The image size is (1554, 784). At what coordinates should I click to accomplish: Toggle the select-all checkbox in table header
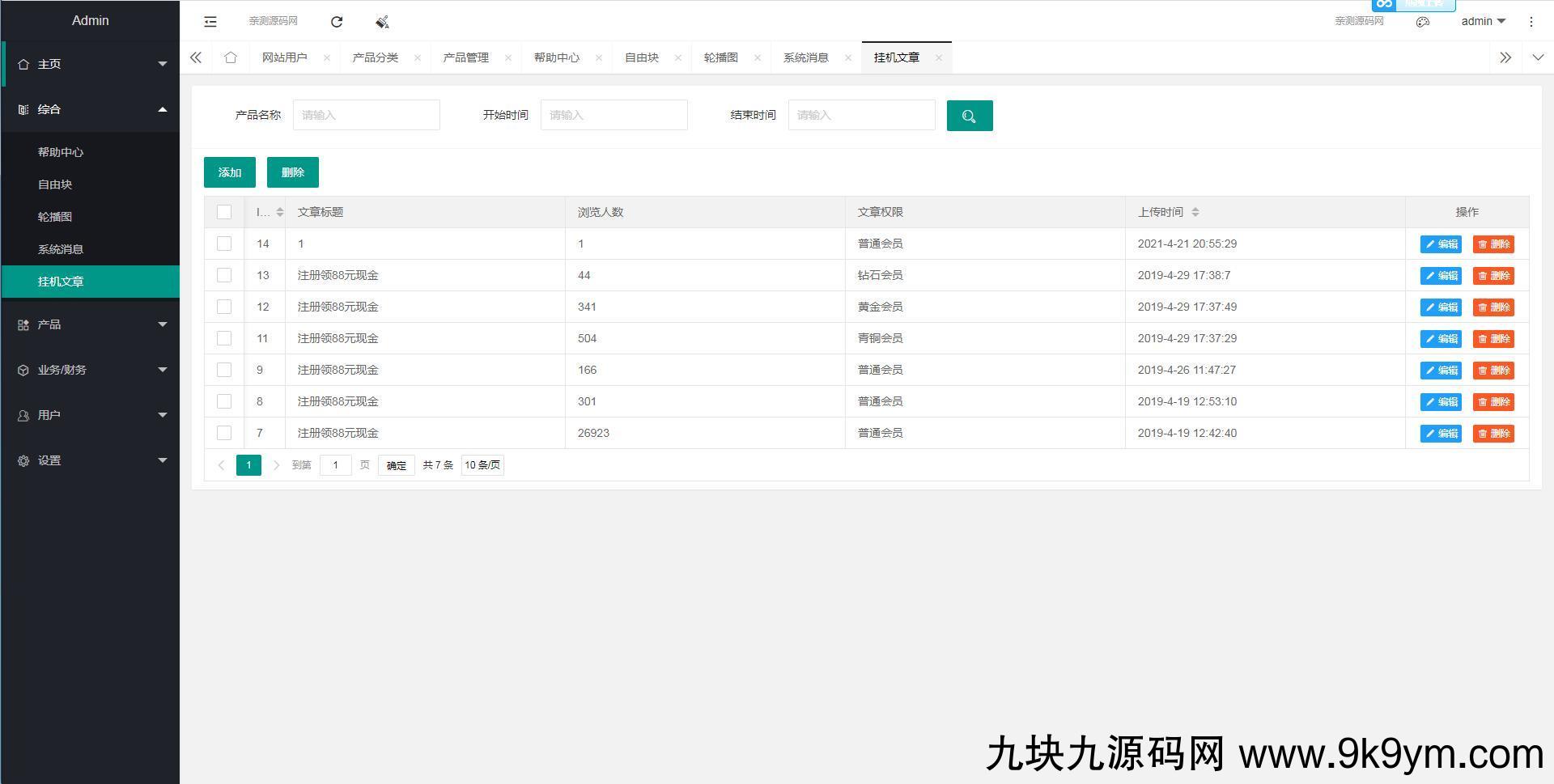click(x=224, y=212)
